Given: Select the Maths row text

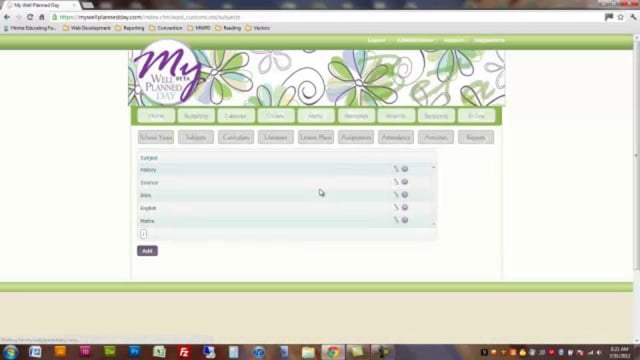Looking at the screenshot, I should [147, 221].
